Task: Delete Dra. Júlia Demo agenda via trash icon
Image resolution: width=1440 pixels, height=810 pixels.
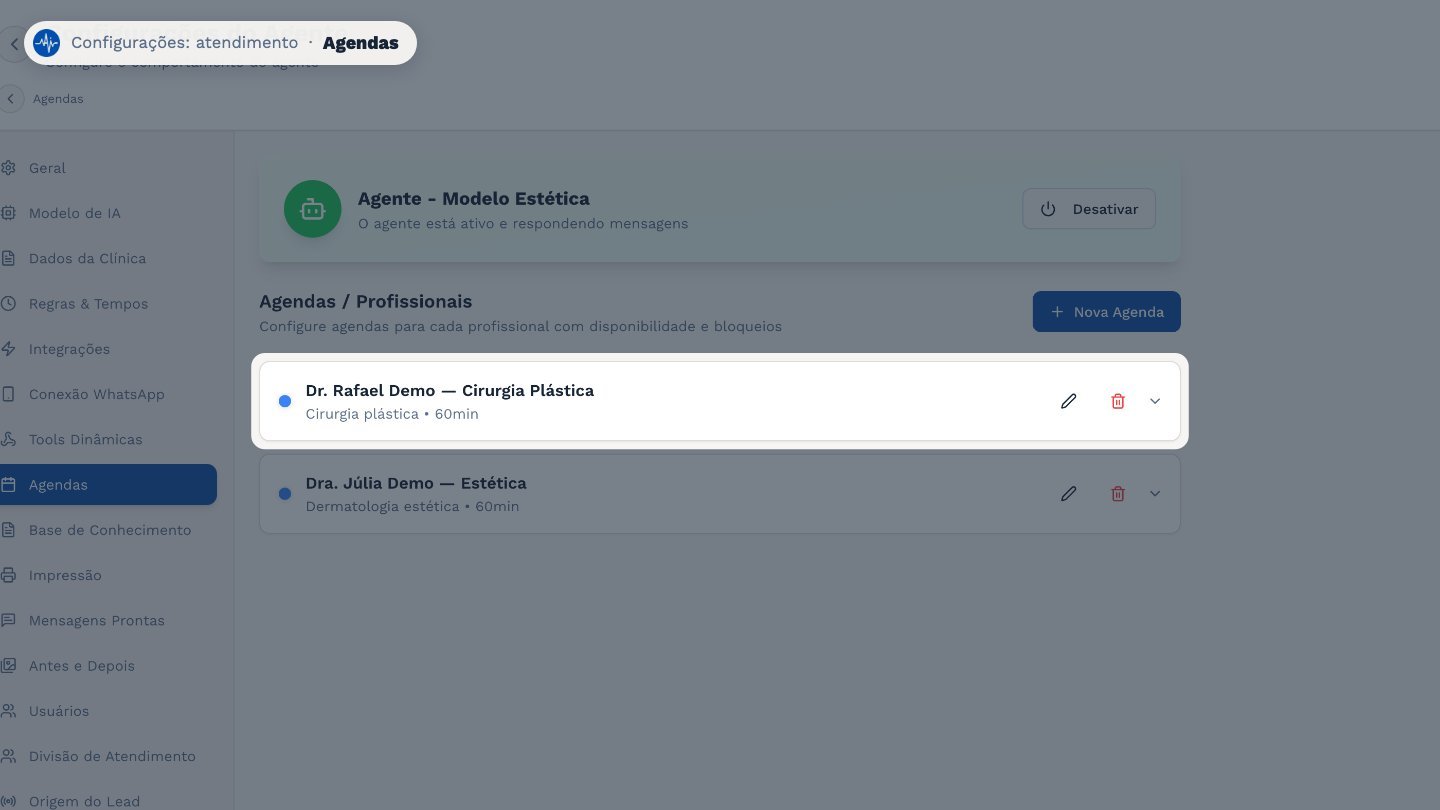Action: (1118, 494)
